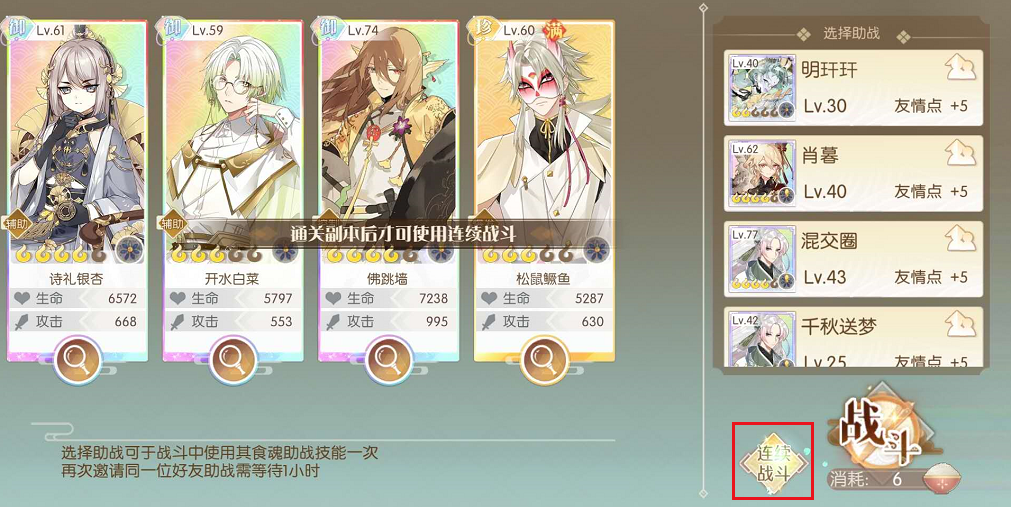Tap flower emblem on 松鼠鳜鱼 card
1011x507 pixels.
tap(597, 250)
